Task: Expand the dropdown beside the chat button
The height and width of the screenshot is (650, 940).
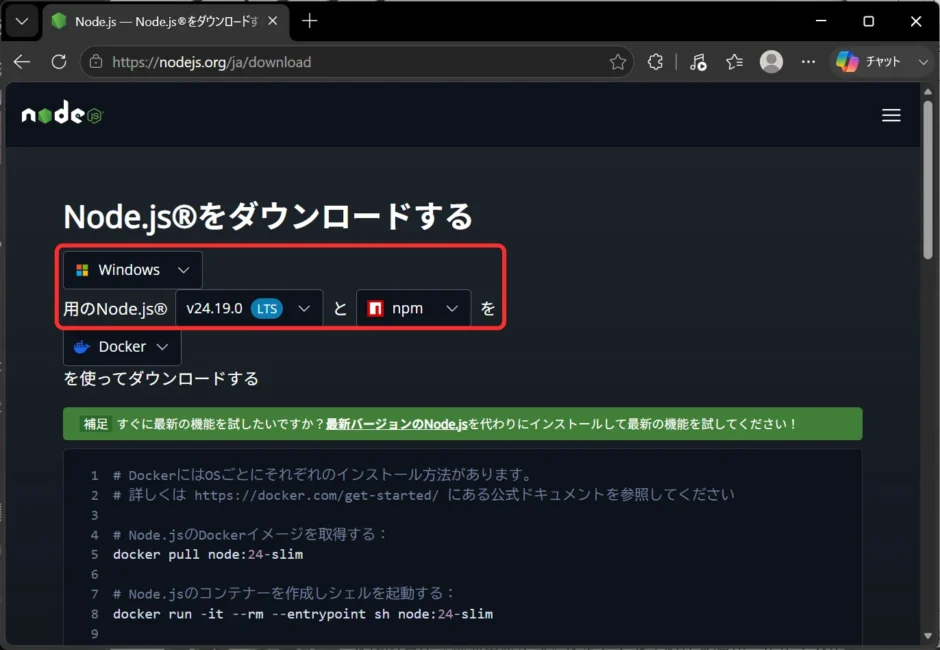Action: 923,62
